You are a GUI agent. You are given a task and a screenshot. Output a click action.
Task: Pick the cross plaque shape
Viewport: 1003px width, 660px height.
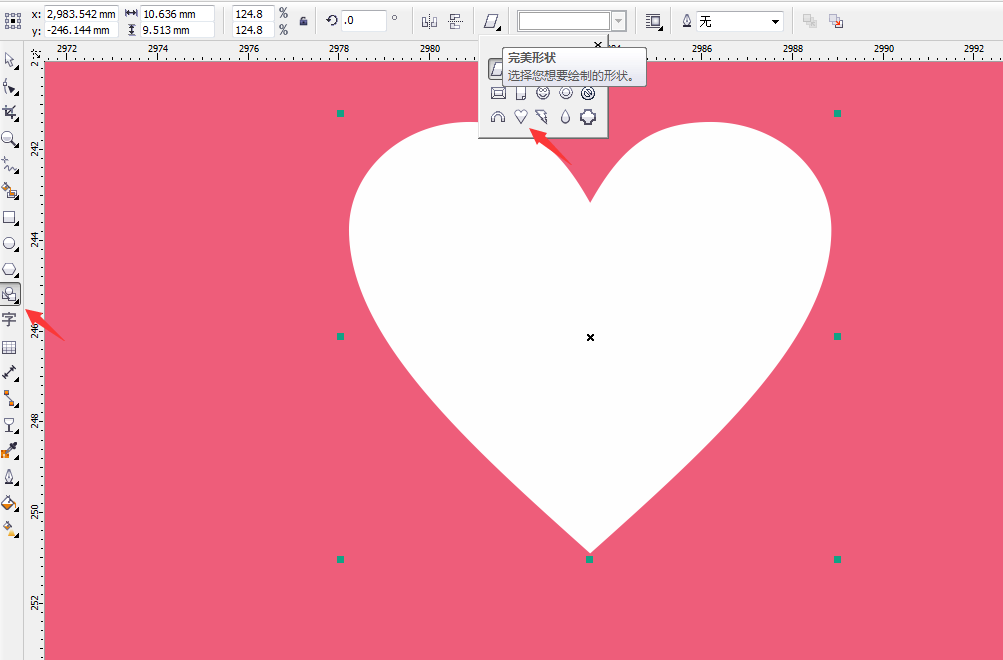click(x=588, y=116)
